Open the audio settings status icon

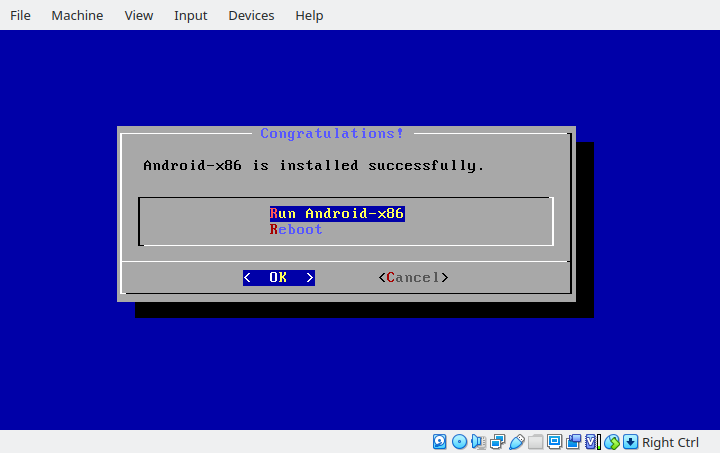pyautogui.click(x=478, y=442)
